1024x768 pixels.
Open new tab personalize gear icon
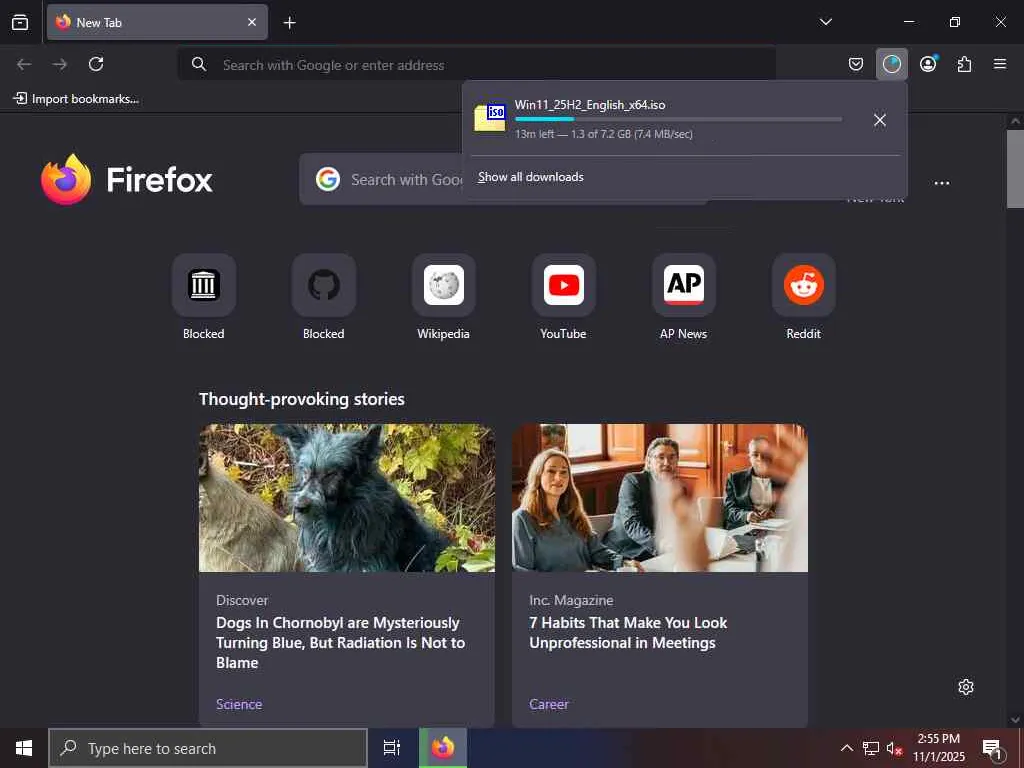[x=966, y=687]
